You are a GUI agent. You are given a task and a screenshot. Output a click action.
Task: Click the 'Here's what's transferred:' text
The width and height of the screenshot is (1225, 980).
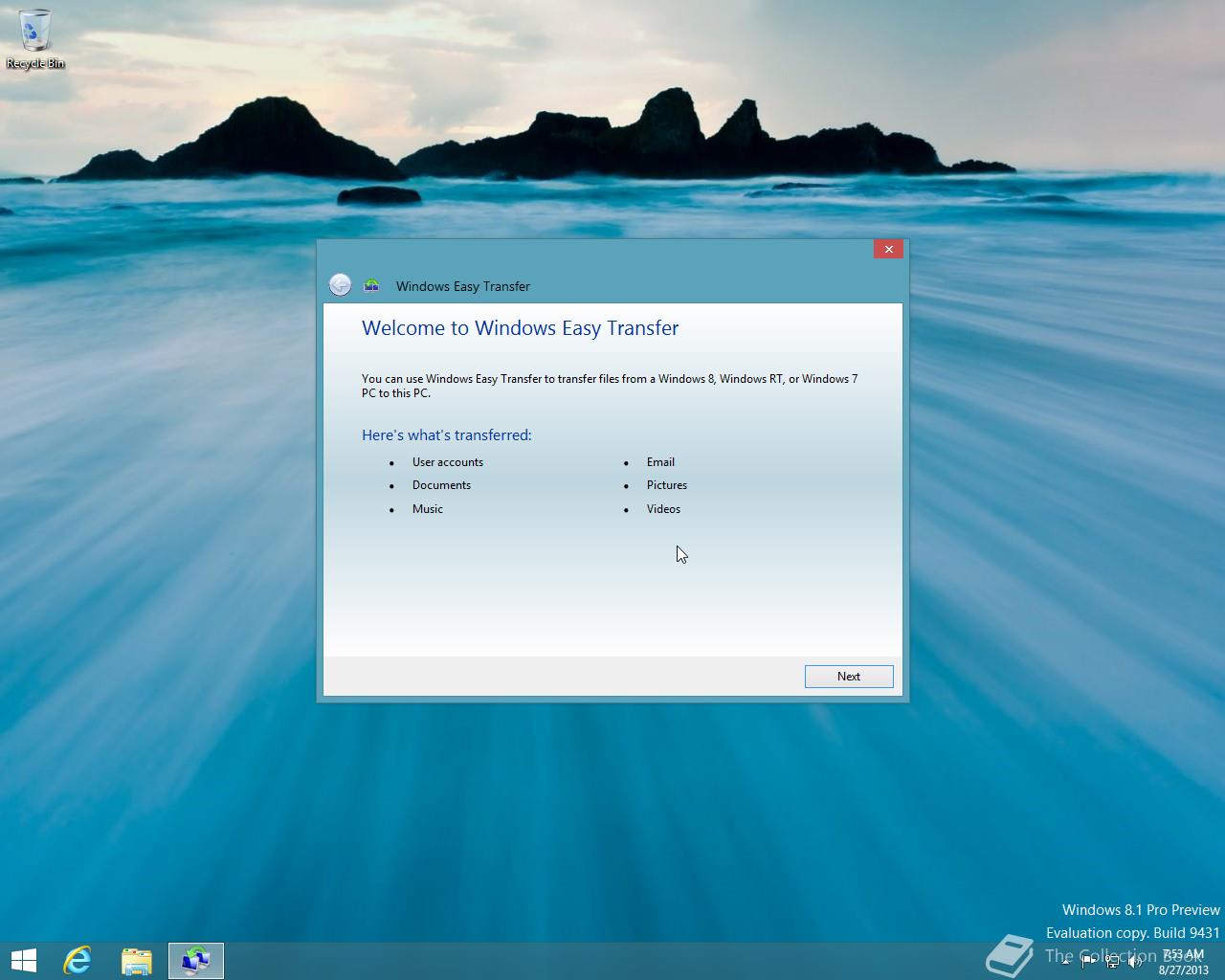point(446,435)
